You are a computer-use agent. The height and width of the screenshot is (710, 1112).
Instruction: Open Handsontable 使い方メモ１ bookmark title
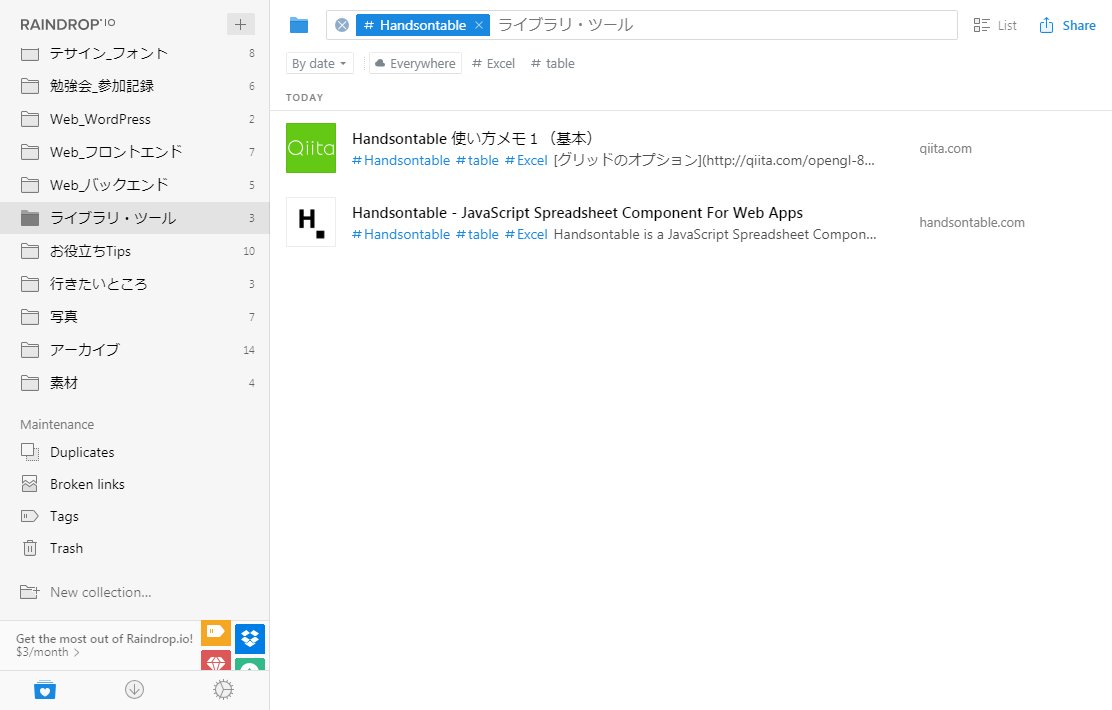[x=473, y=138]
